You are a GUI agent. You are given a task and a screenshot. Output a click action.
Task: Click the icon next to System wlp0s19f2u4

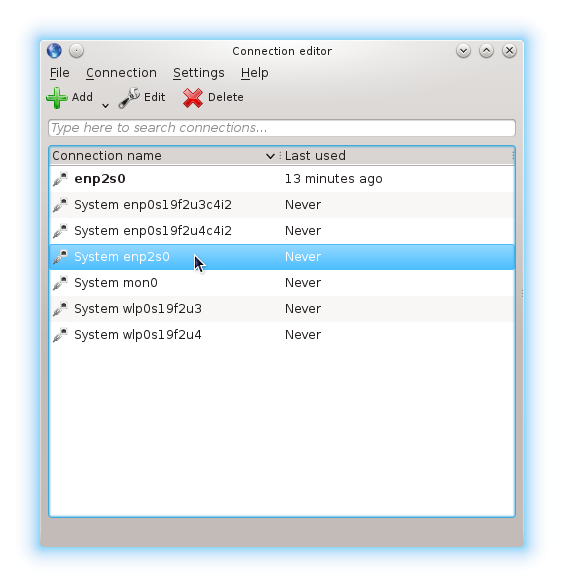pos(60,335)
